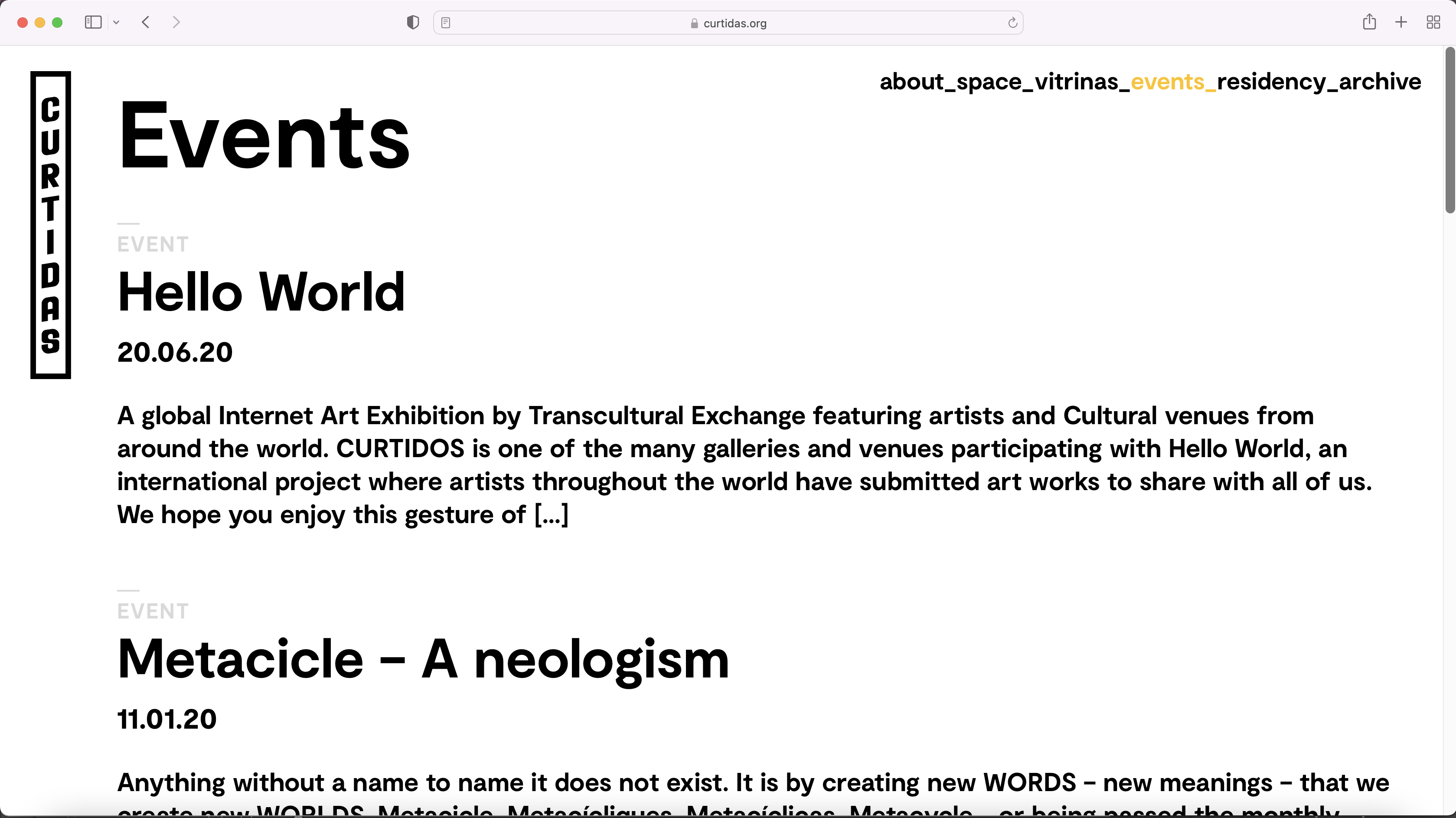Expand the sidebar options dropdown chevron
The height and width of the screenshot is (818, 1456).
pyautogui.click(x=117, y=23)
